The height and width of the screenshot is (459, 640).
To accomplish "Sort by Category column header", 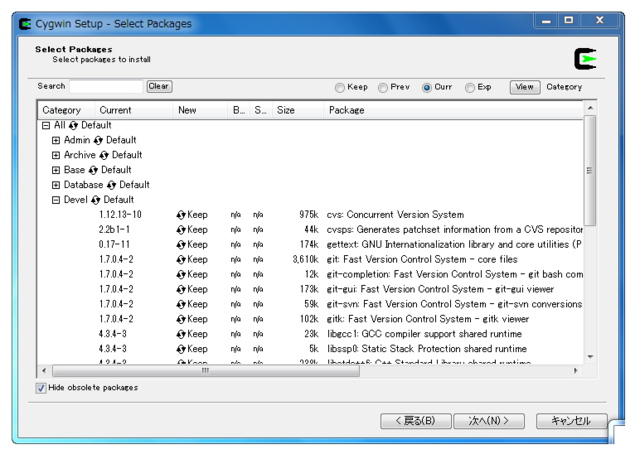I will [67, 110].
